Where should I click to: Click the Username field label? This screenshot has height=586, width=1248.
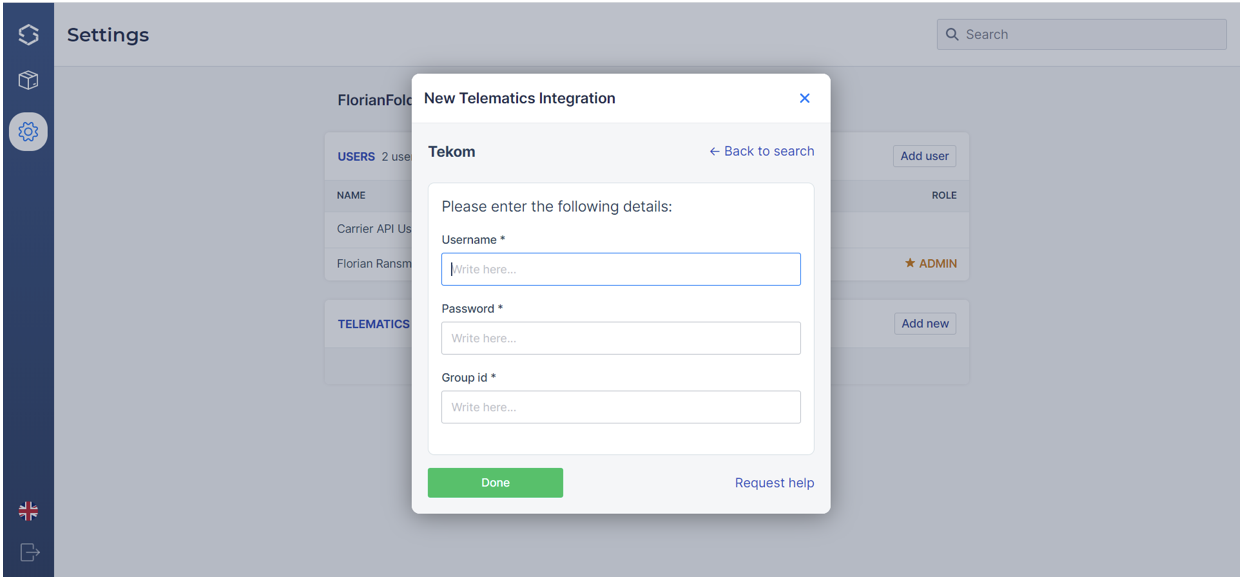point(473,240)
